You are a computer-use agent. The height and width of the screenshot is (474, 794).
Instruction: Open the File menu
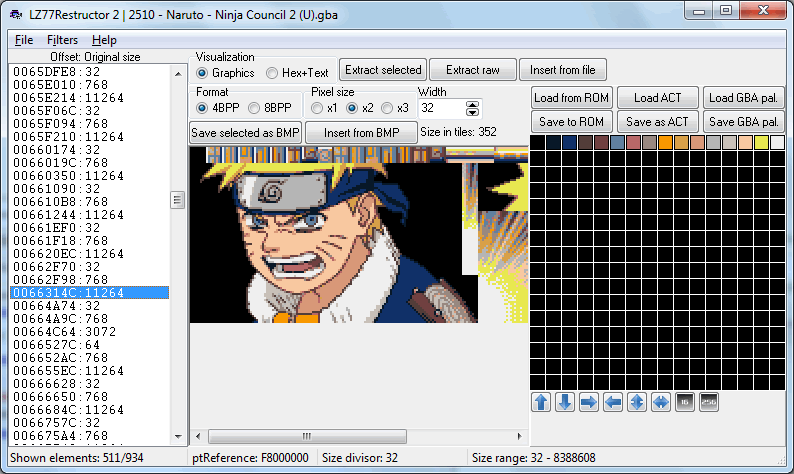(24, 40)
